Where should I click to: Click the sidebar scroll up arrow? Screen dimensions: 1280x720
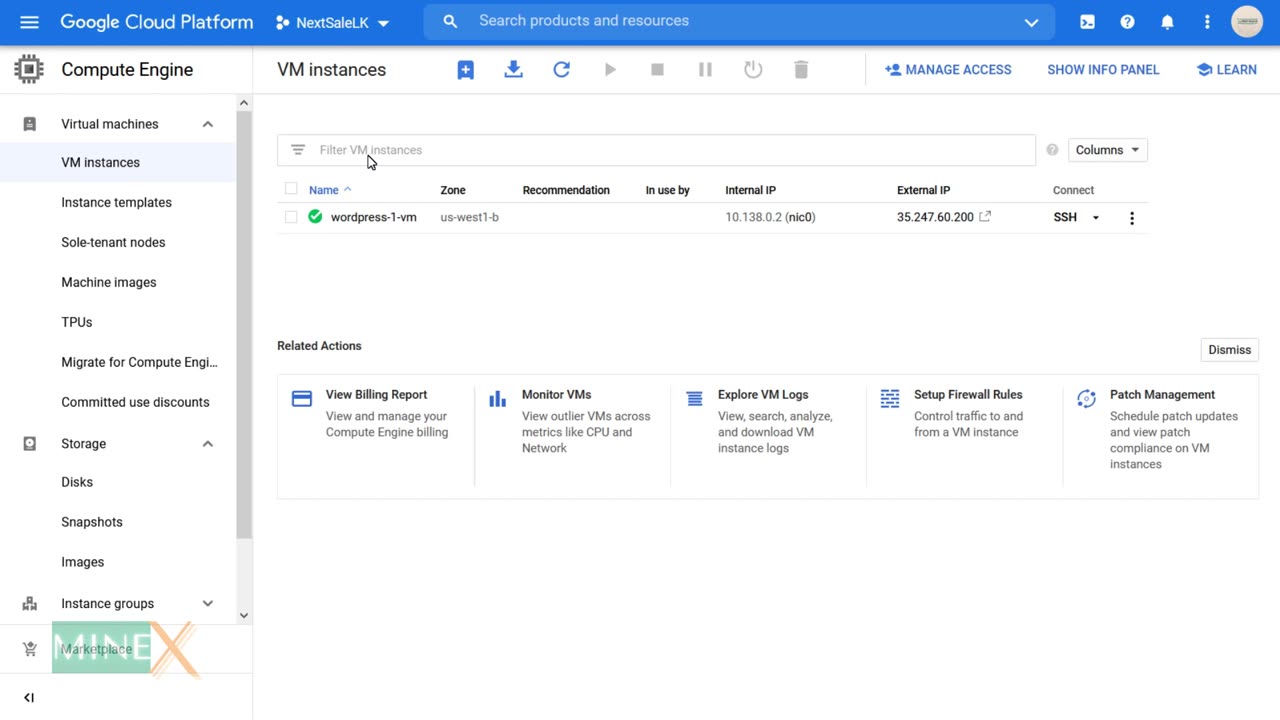tap(244, 103)
